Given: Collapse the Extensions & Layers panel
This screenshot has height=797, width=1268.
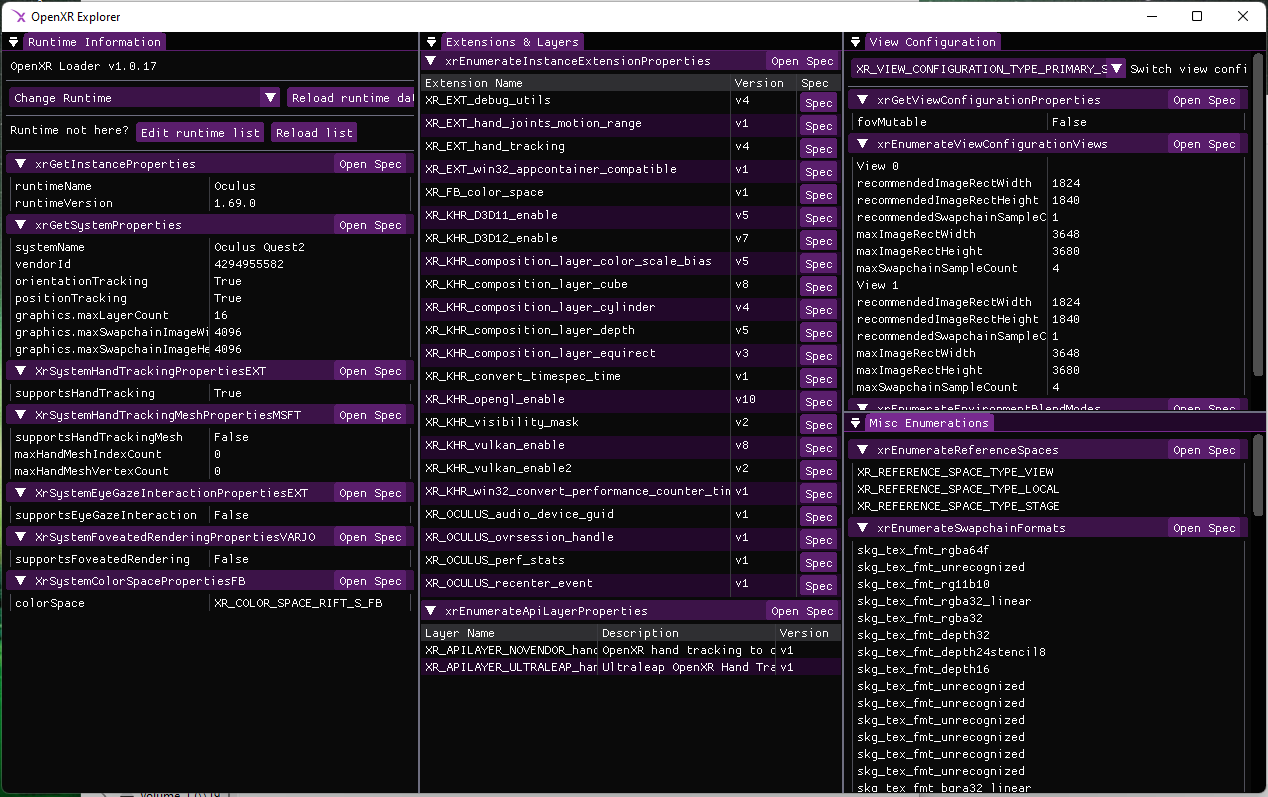Looking at the screenshot, I should (x=431, y=42).
